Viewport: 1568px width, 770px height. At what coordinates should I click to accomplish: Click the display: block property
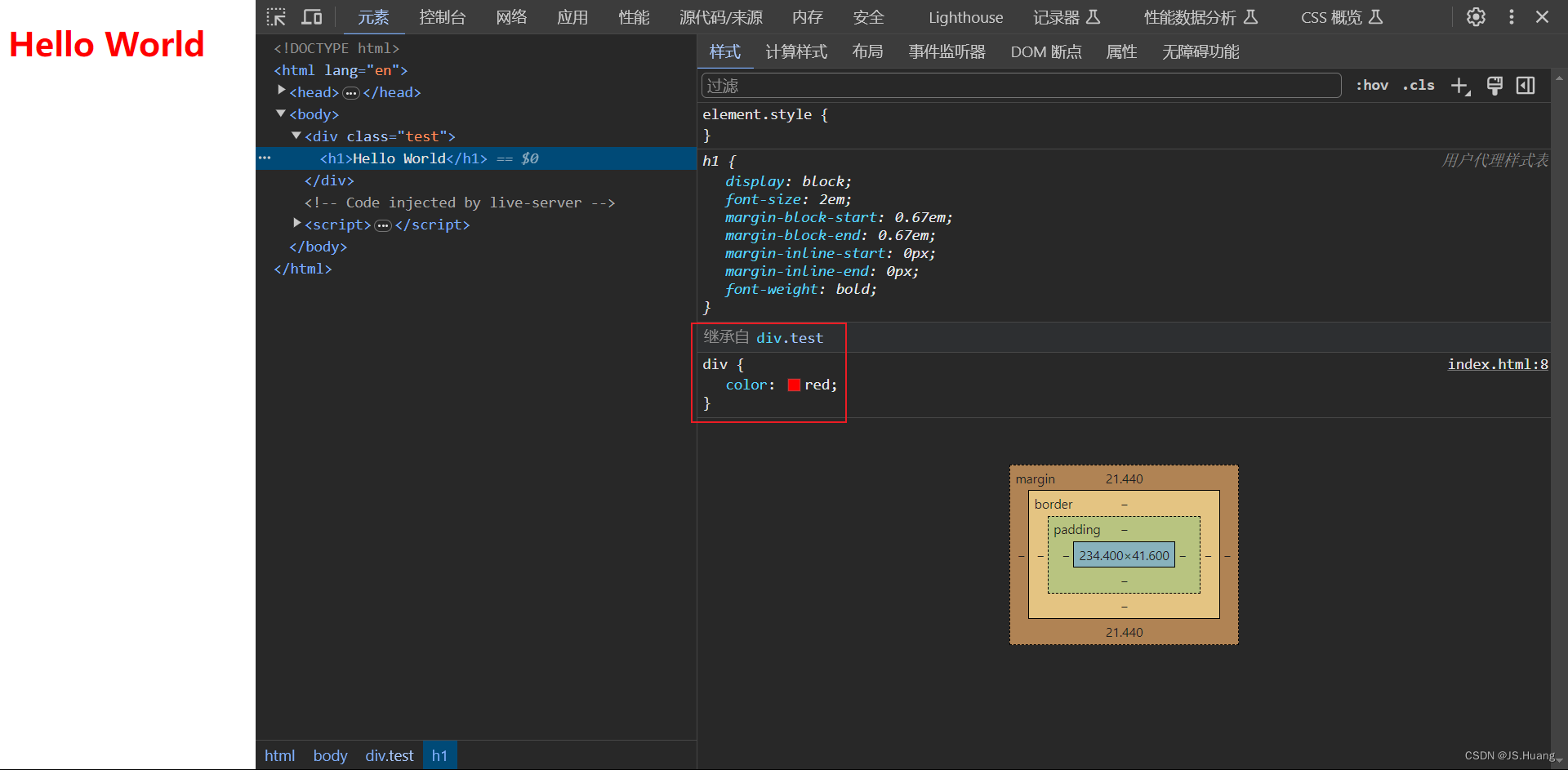788,181
